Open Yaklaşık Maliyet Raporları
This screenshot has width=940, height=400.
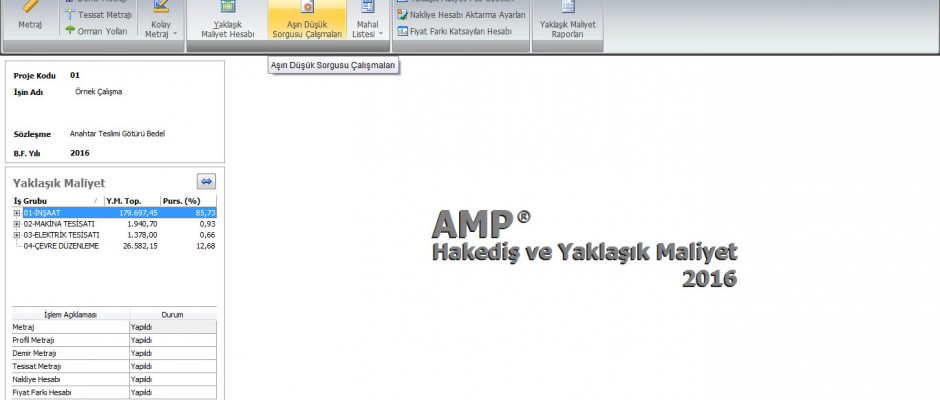567,23
